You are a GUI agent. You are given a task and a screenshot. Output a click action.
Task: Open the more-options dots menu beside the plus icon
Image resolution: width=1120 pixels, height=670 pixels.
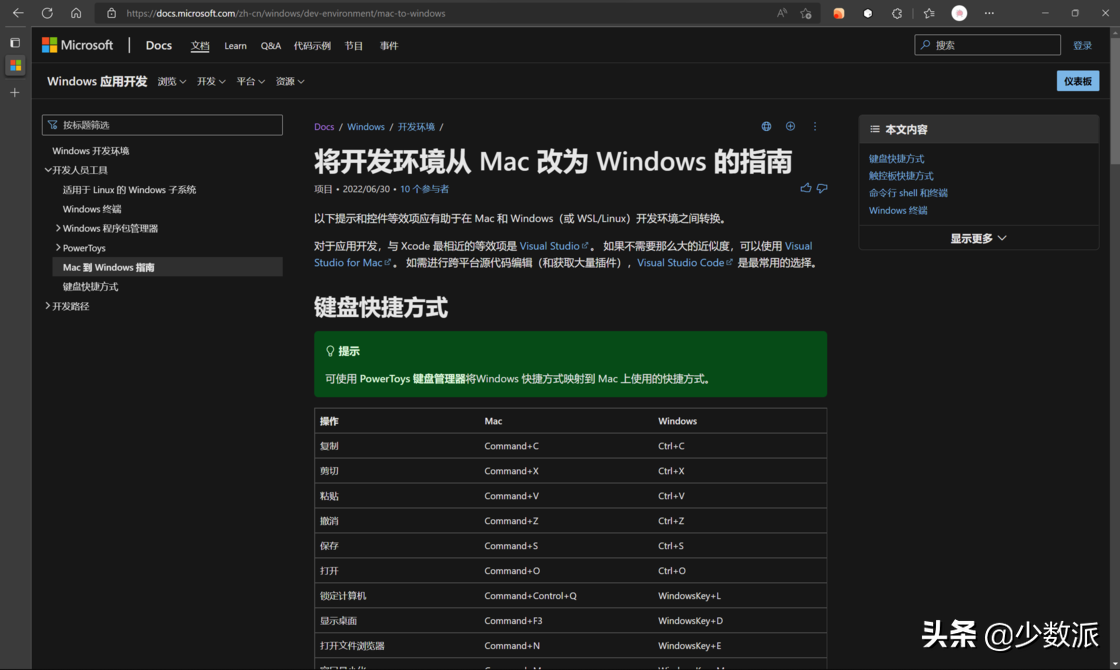pos(814,126)
